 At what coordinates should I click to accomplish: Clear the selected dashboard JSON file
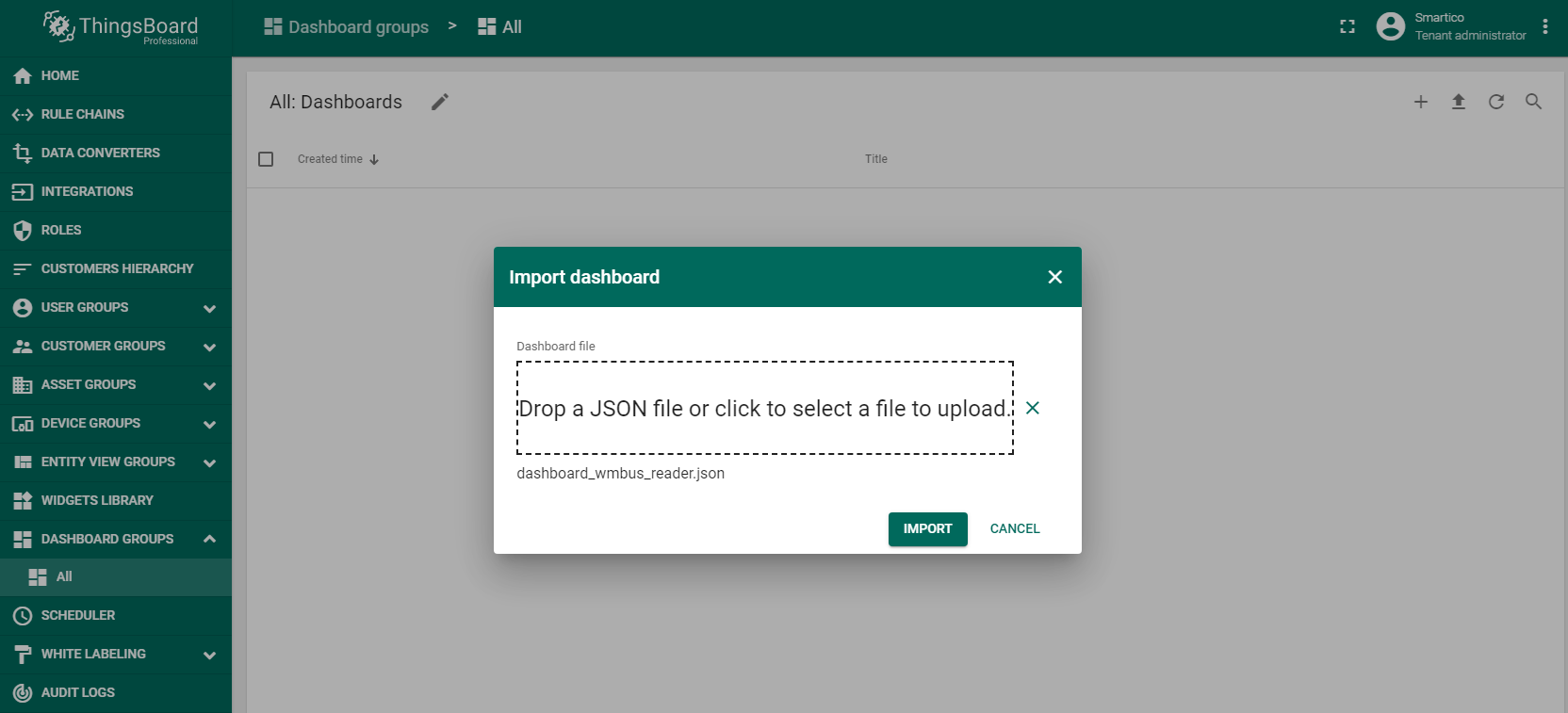pos(1033,408)
